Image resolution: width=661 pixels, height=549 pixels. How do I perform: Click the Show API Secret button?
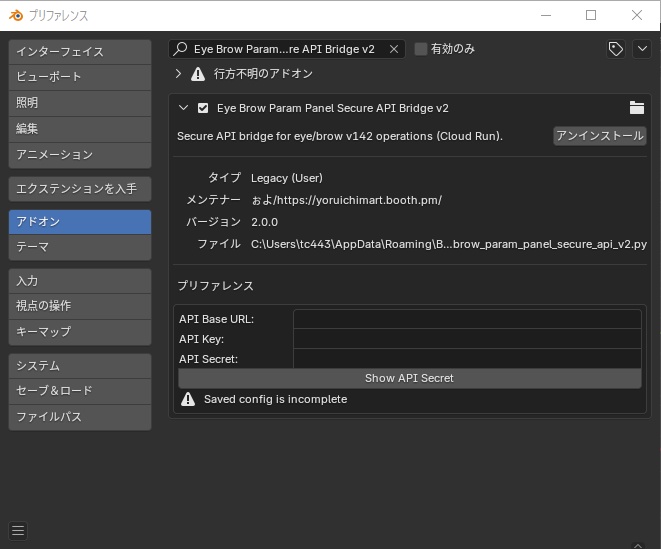(410, 378)
